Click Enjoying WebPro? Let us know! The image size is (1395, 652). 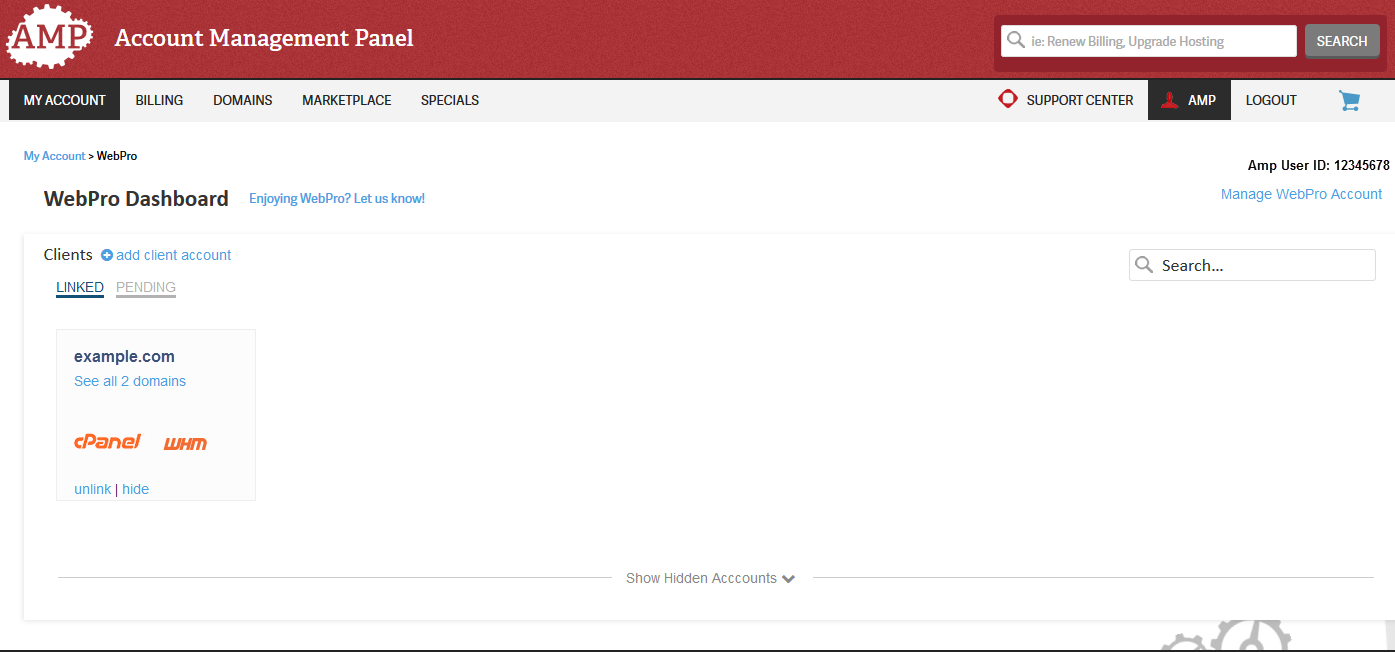pos(337,199)
